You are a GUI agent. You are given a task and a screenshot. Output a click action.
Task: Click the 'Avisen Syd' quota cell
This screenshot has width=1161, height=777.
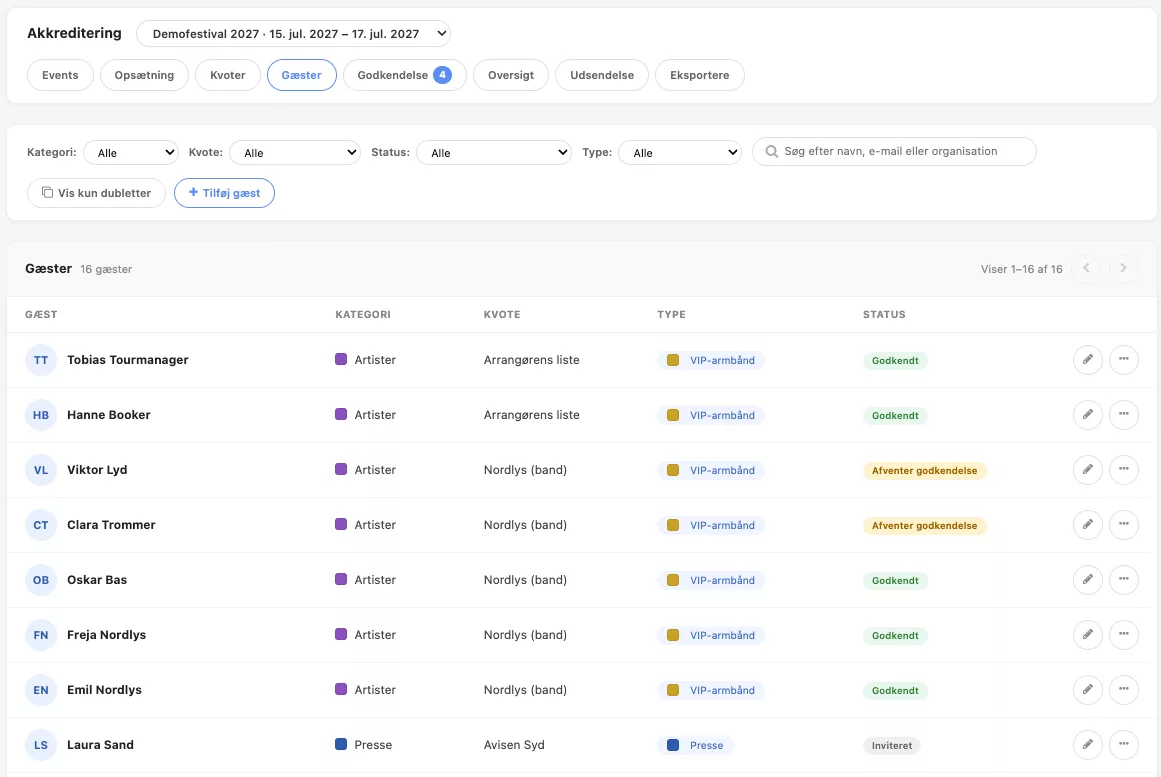(x=514, y=744)
